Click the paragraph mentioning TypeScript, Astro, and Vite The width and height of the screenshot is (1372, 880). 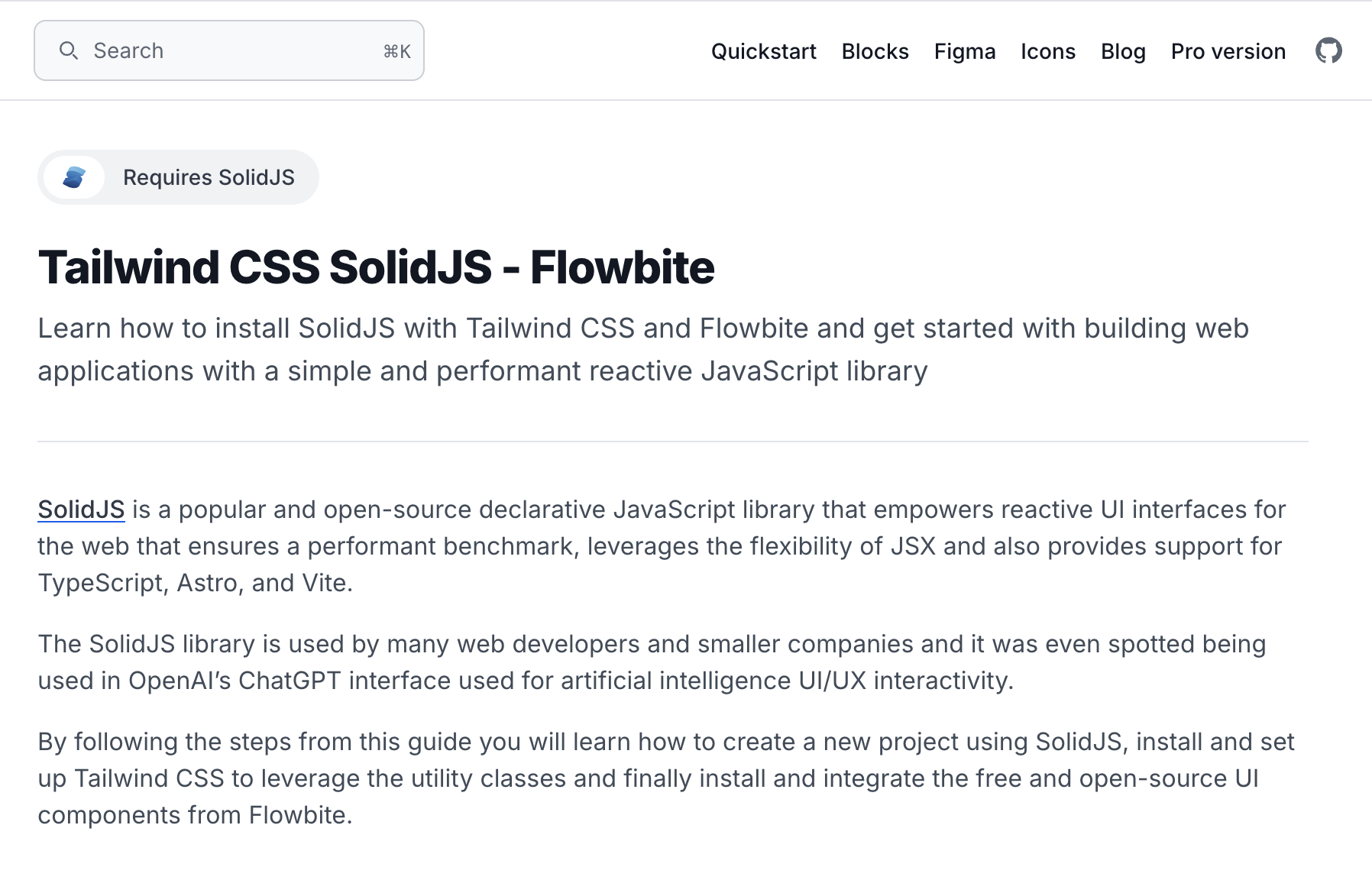657,545
